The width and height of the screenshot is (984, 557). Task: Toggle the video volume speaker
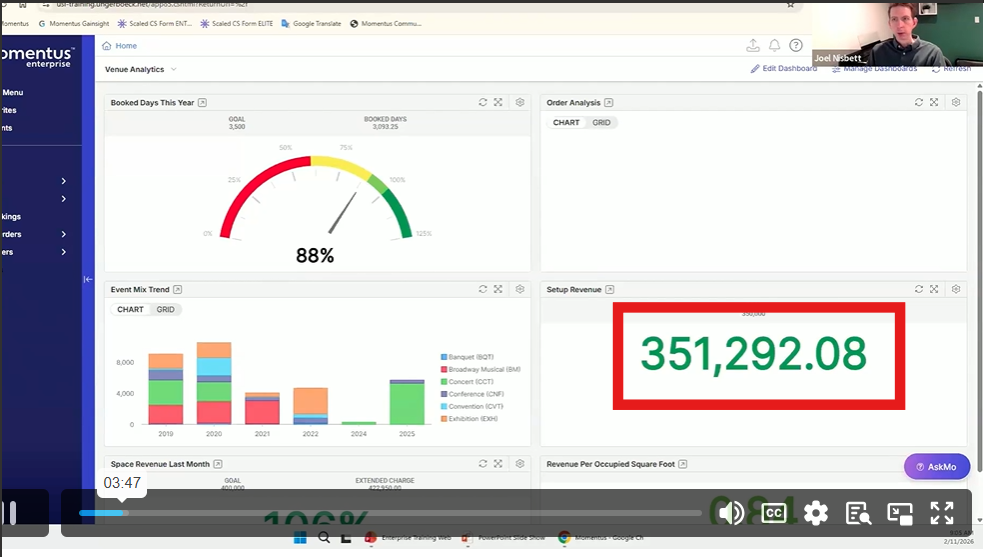pos(731,513)
